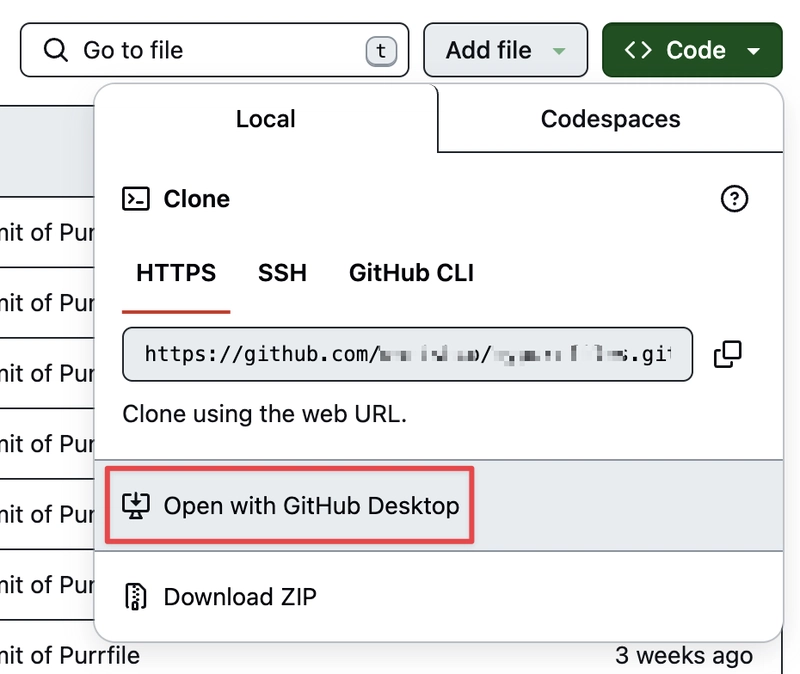Select the HTTPS clone option
This screenshot has height=674, width=800.
(x=176, y=273)
